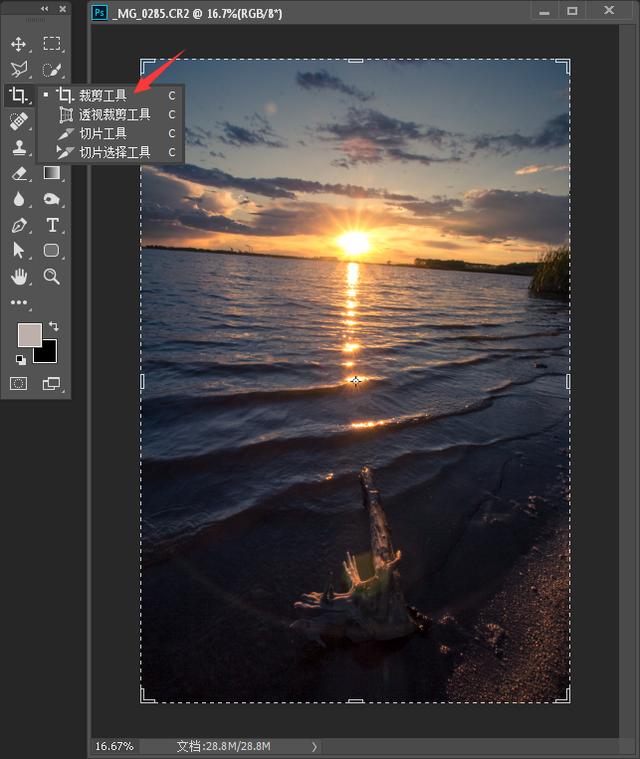Select the Move tool
Viewport: 640px width, 759px height.
tap(18, 45)
